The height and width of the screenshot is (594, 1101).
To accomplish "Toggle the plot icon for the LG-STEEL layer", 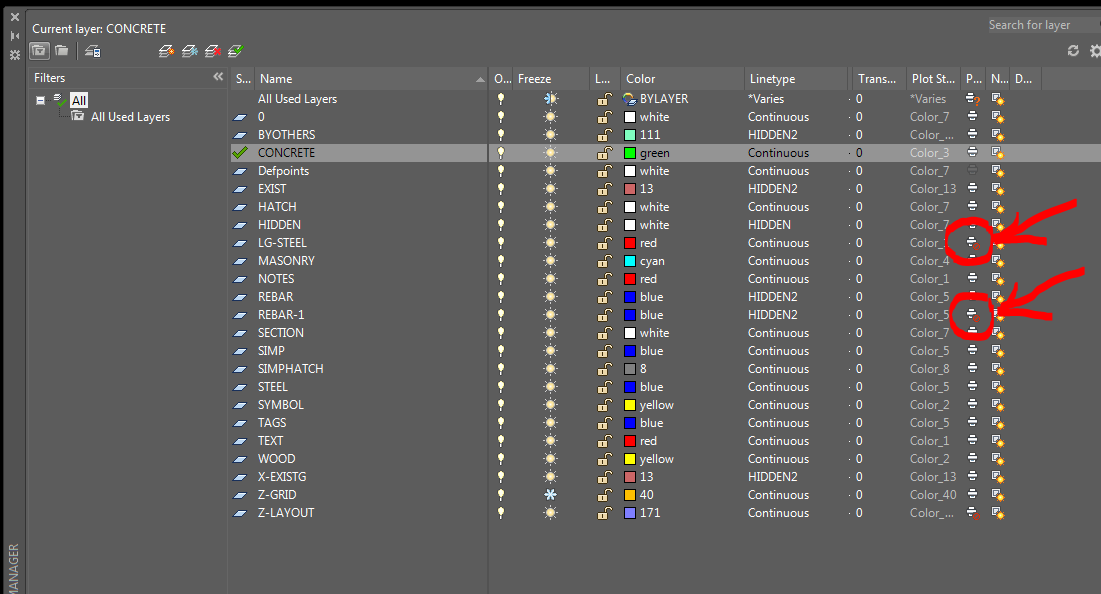I will tap(973, 242).
